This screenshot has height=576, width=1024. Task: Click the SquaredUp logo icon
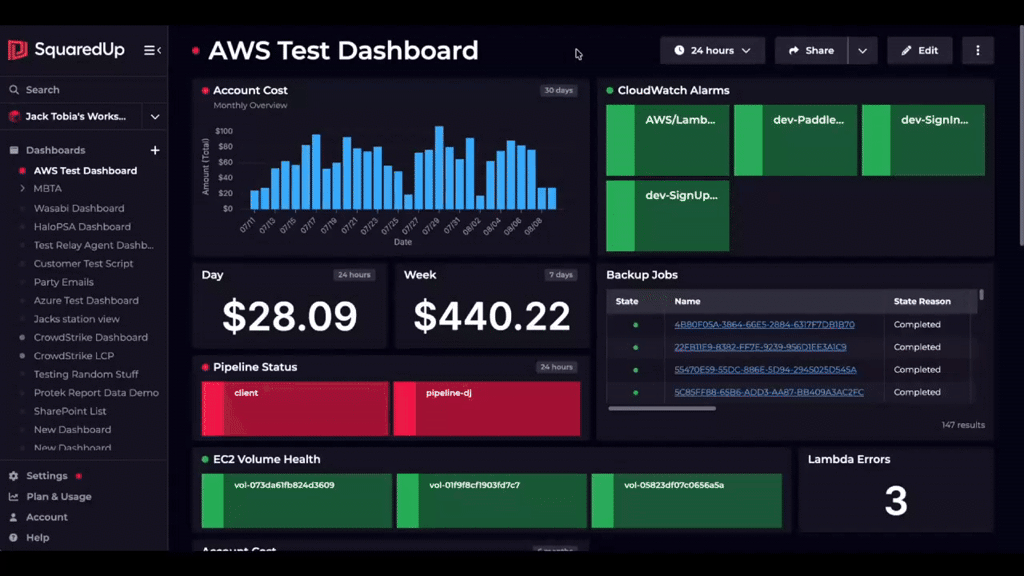coord(17,50)
